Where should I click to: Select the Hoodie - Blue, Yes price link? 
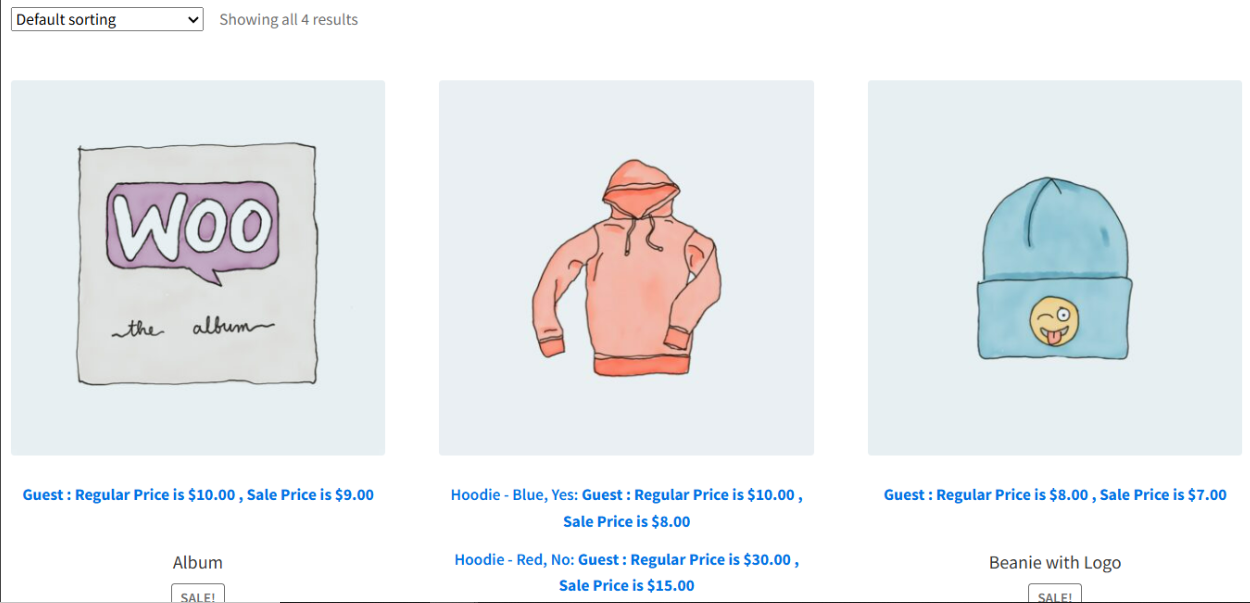[626, 508]
